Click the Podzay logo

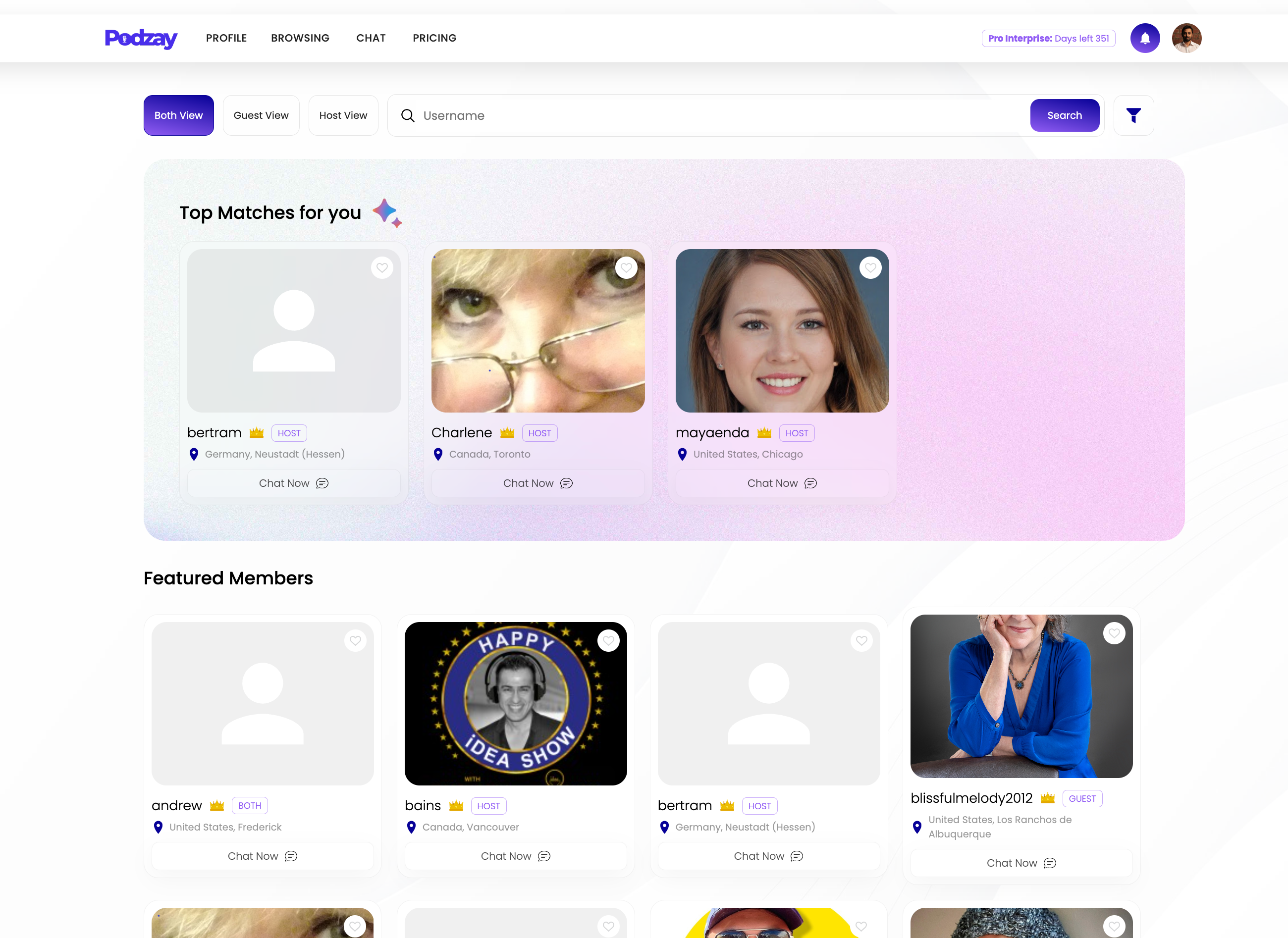click(141, 38)
